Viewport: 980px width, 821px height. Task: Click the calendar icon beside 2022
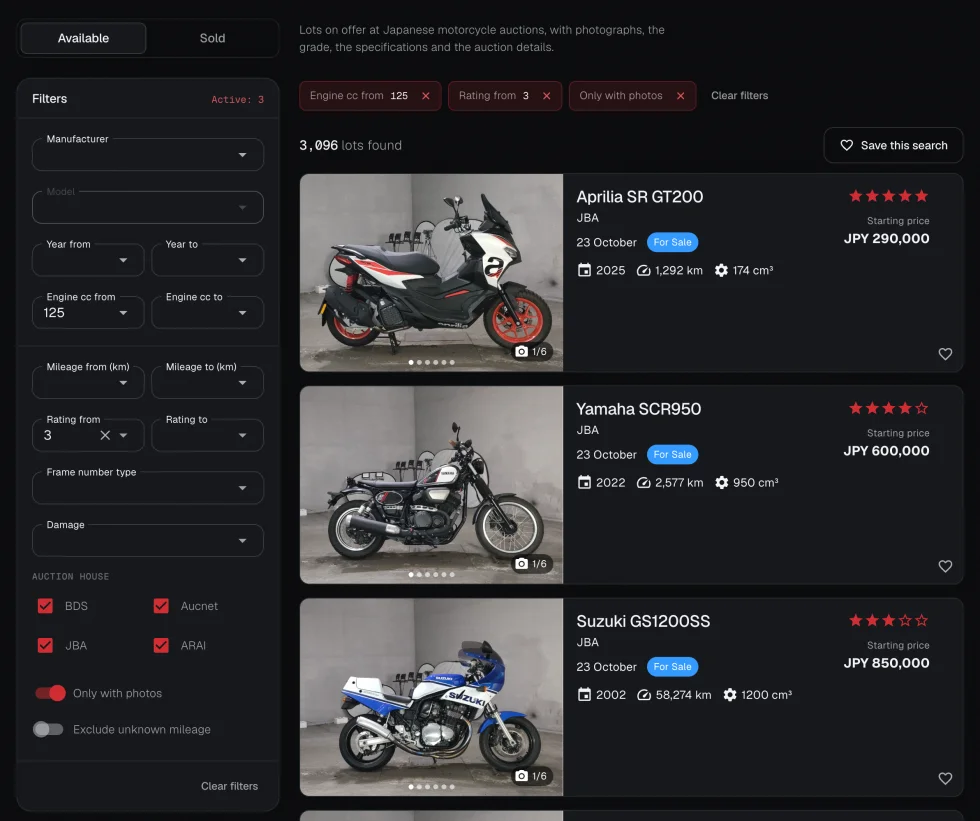coord(584,482)
